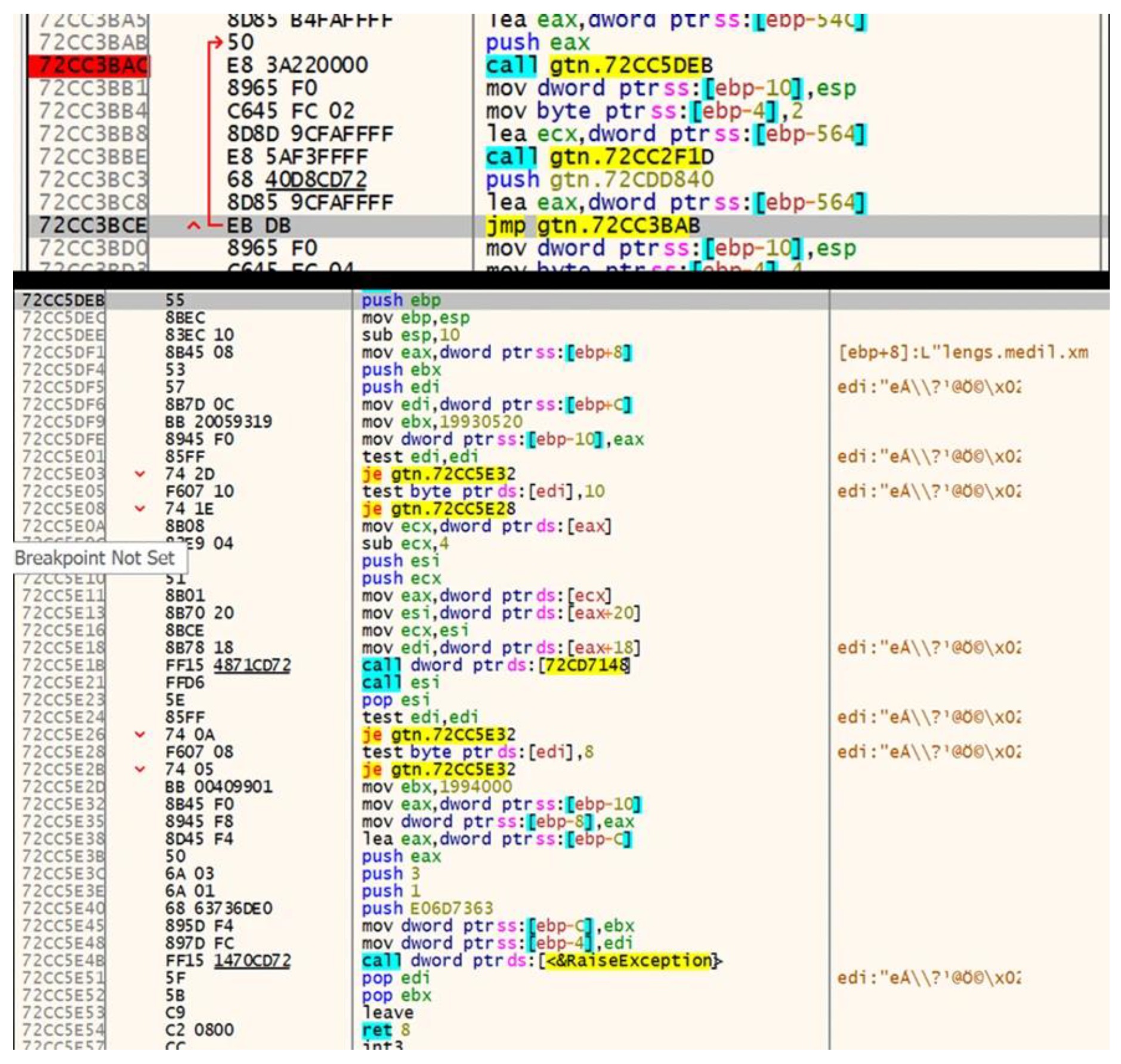Select the push E06D7363 instruction
This screenshot has height=1064, width=1121.
[427, 908]
